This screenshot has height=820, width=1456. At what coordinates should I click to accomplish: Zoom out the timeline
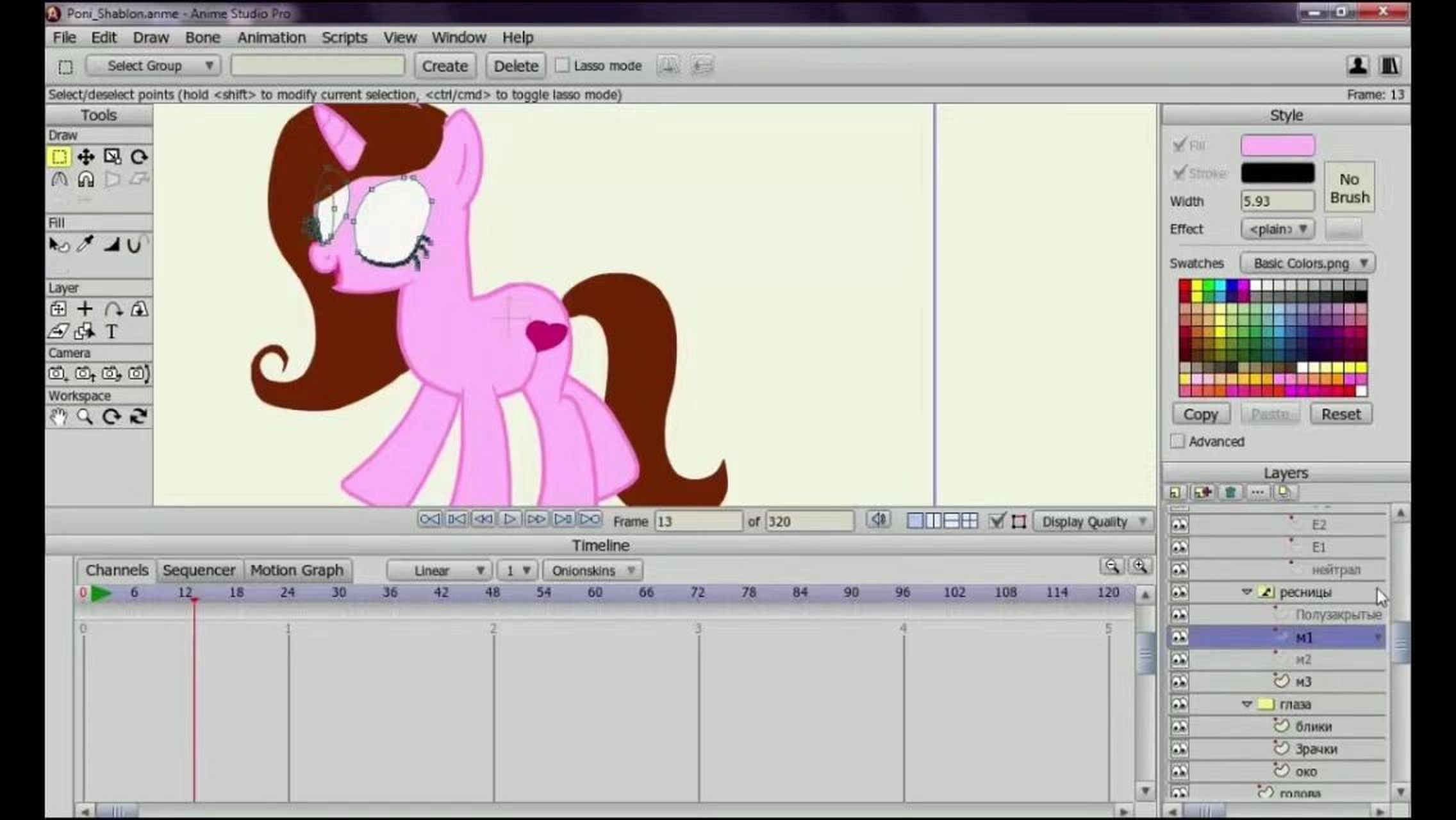1112,566
